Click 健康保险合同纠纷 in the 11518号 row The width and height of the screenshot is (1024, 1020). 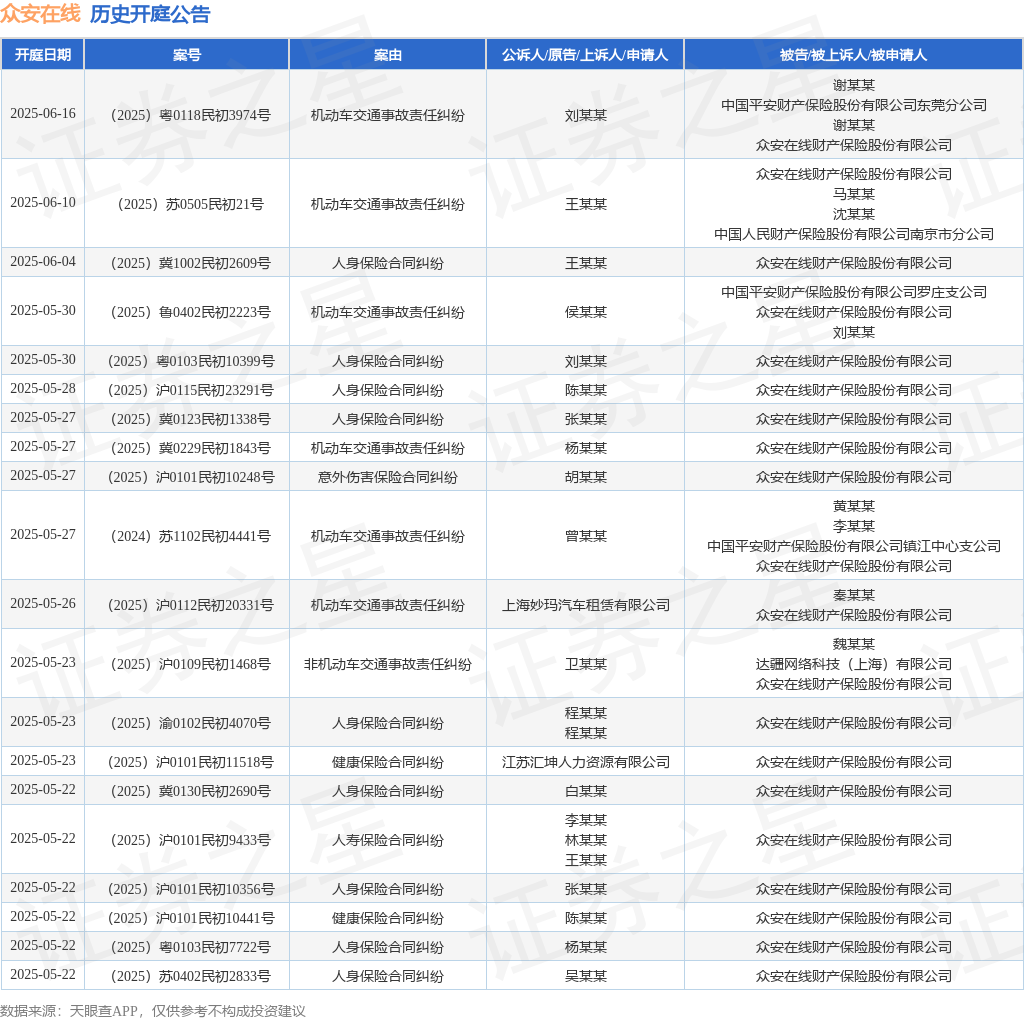pos(388,762)
